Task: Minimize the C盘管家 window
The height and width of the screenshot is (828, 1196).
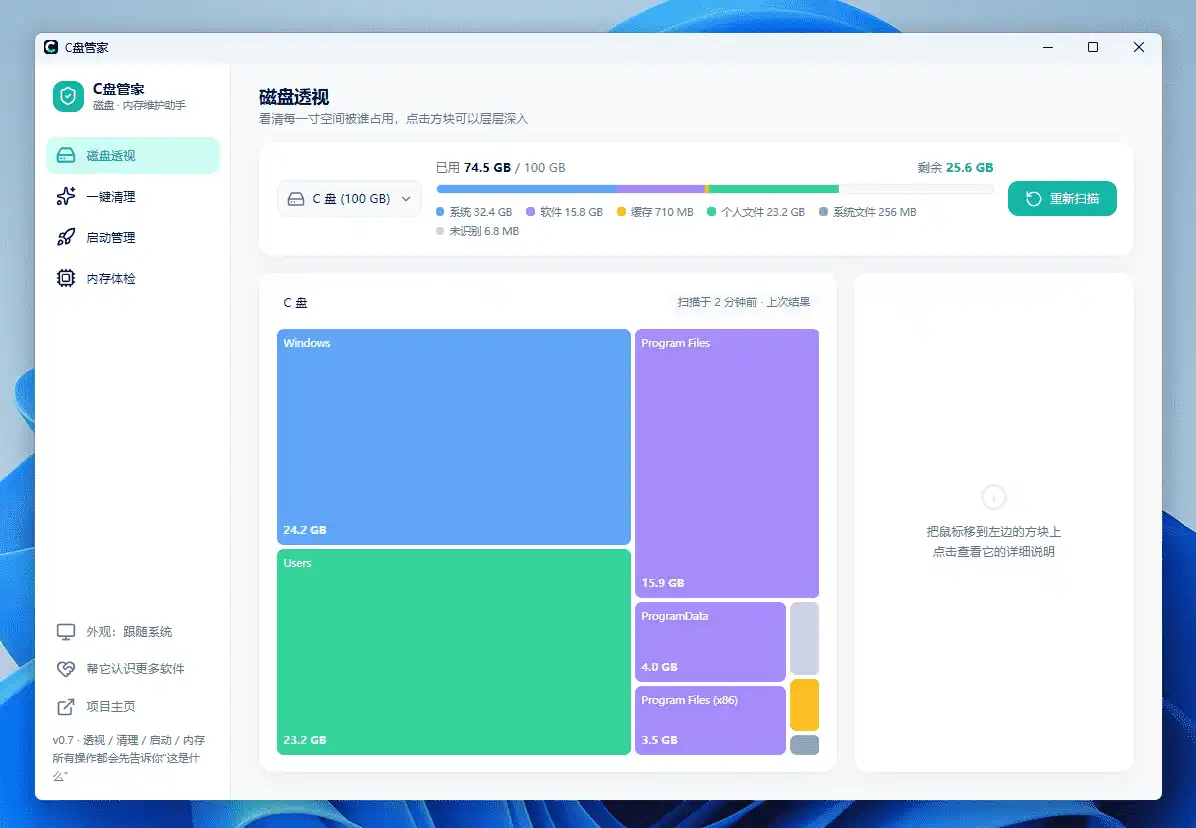Action: point(1048,47)
